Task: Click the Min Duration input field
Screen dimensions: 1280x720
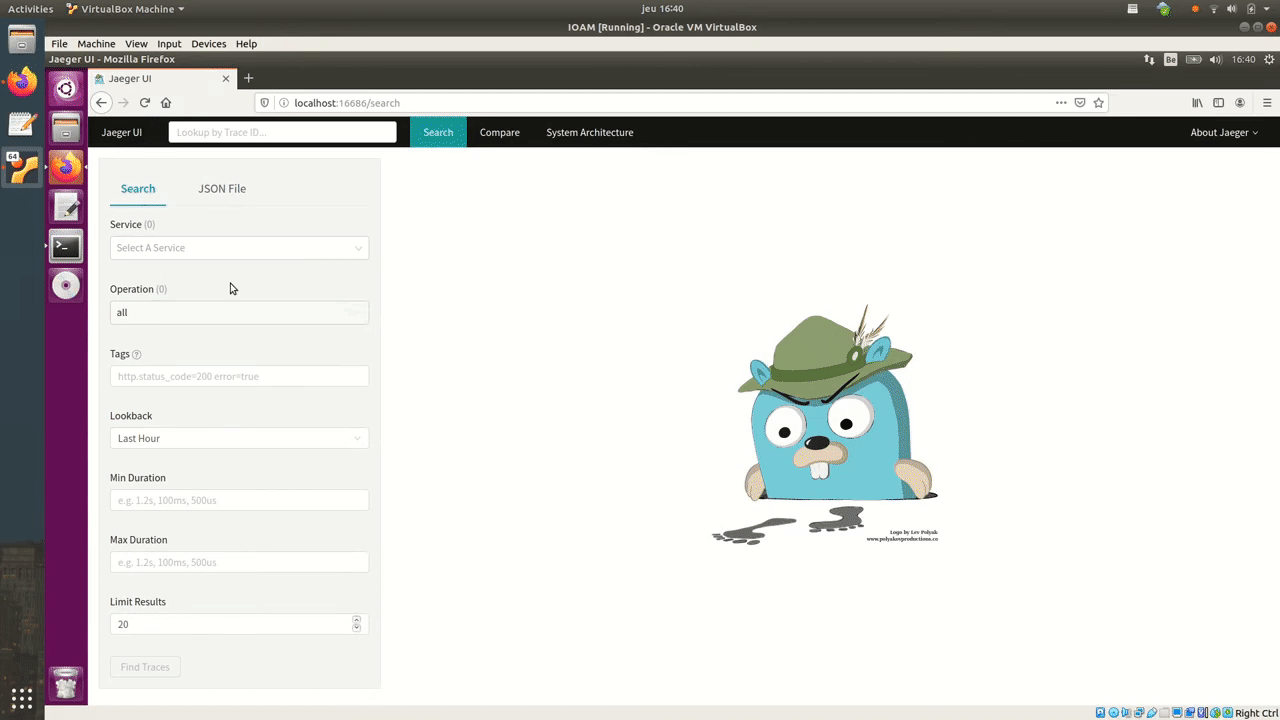Action: tap(239, 500)
